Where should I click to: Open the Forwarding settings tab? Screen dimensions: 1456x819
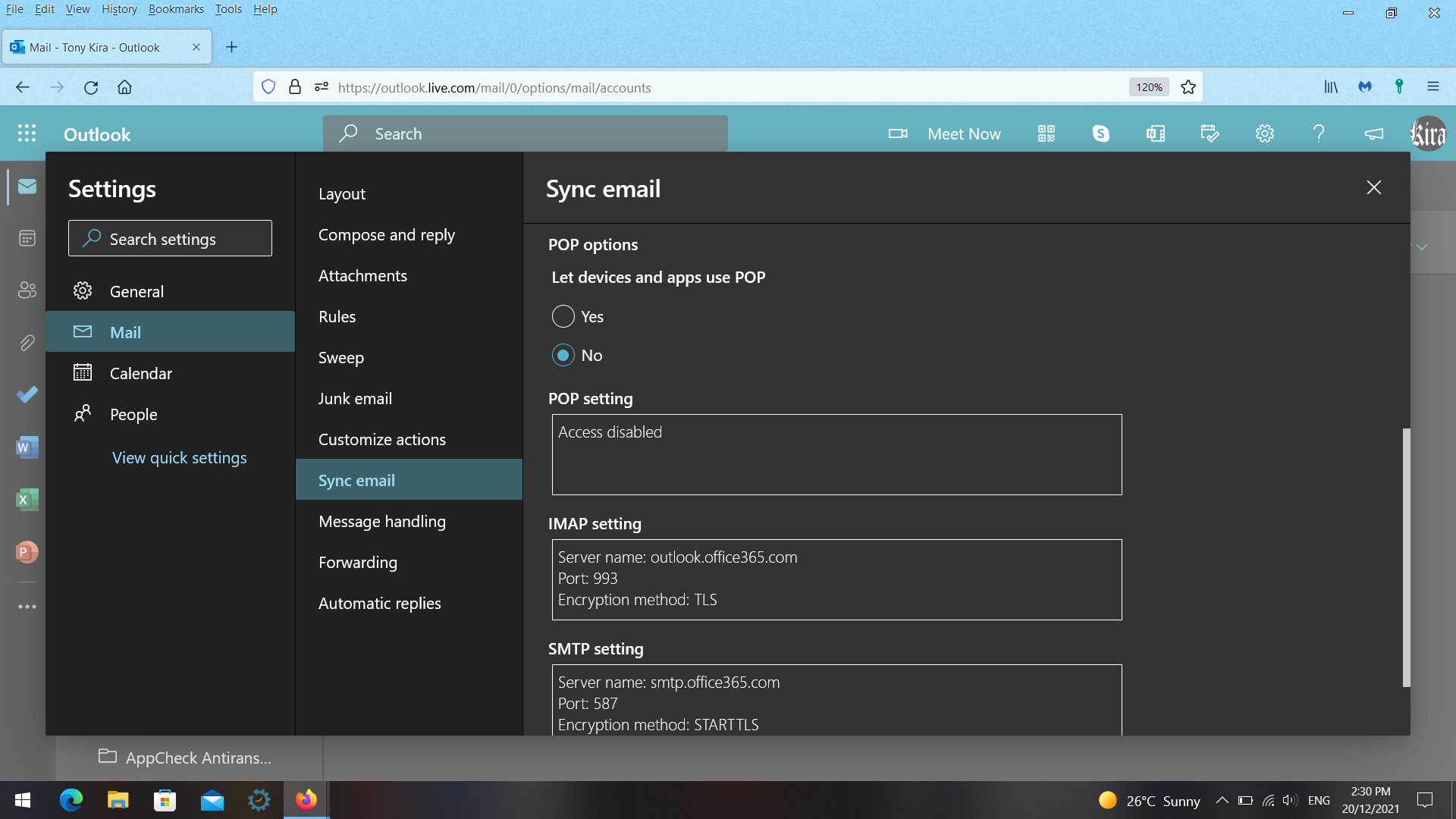tap(357, 562)
